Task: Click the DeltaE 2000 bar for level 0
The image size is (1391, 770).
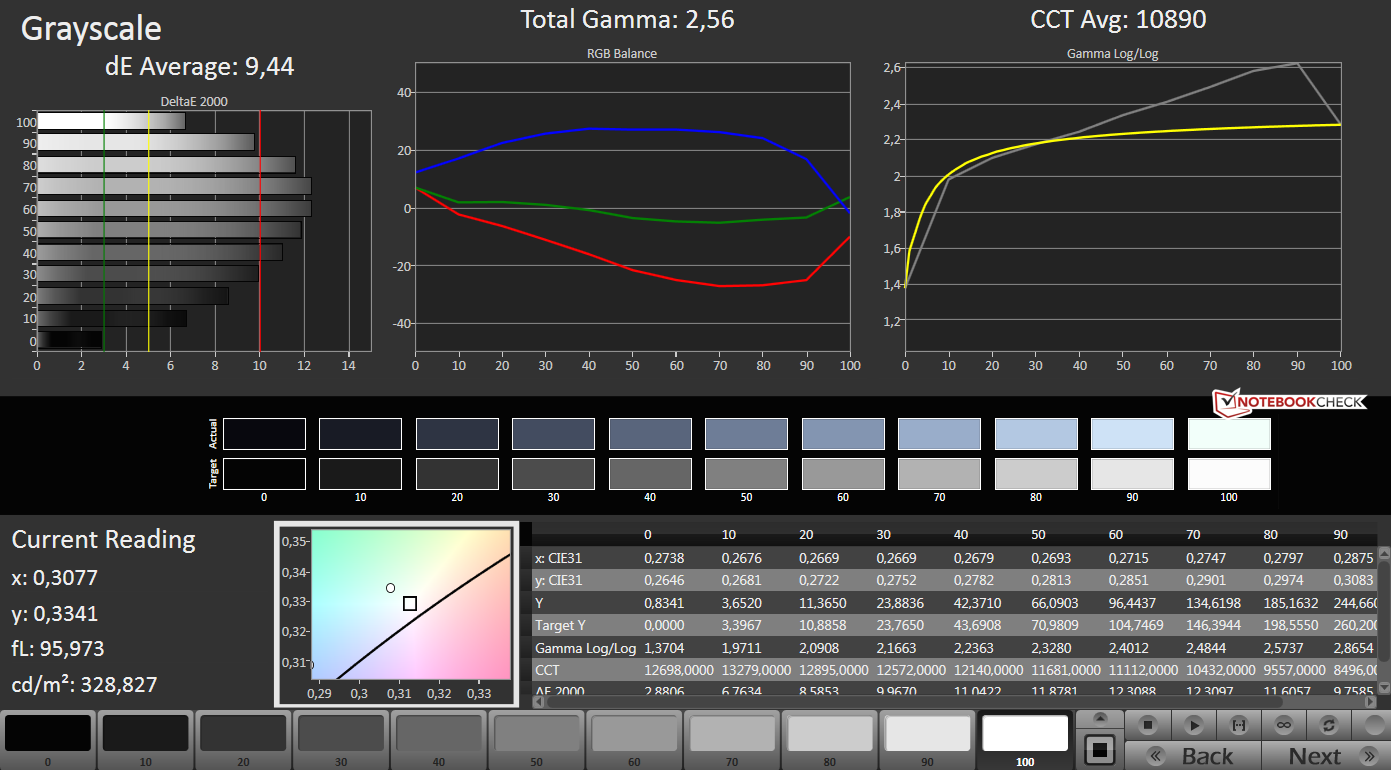Action: click(70, 340)
